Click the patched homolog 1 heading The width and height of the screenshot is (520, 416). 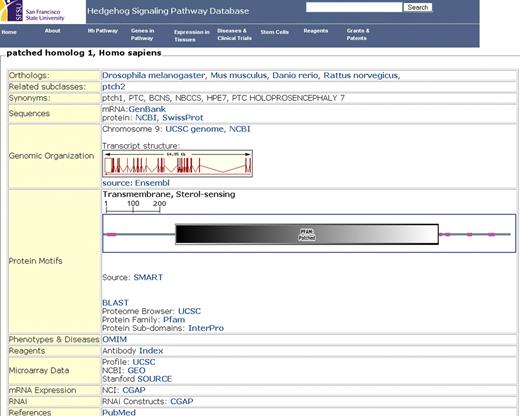[84, 53]
